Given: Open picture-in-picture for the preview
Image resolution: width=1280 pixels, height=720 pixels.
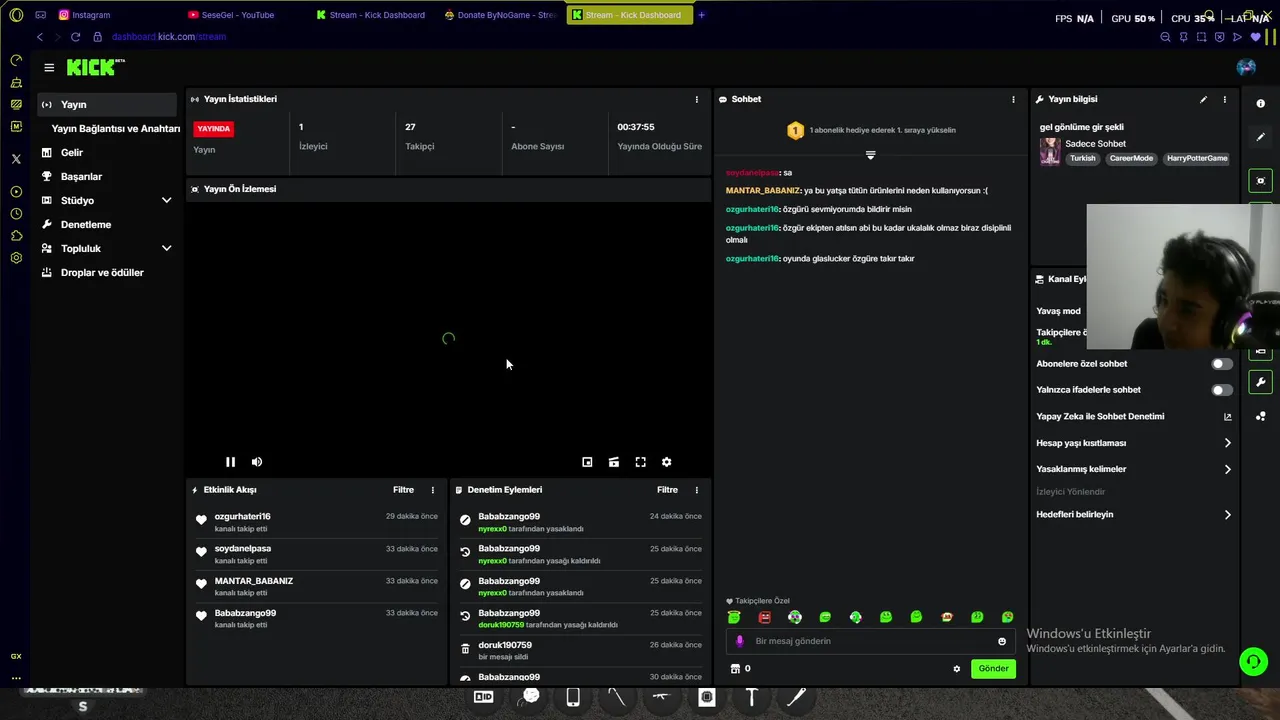Looking at the screenshot, I should (587, 462).
